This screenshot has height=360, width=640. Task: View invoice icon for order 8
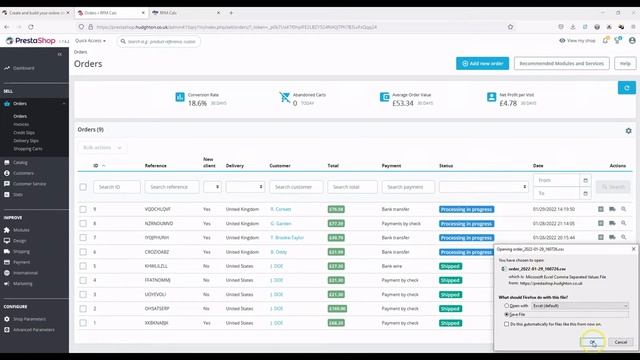(600, 223)
